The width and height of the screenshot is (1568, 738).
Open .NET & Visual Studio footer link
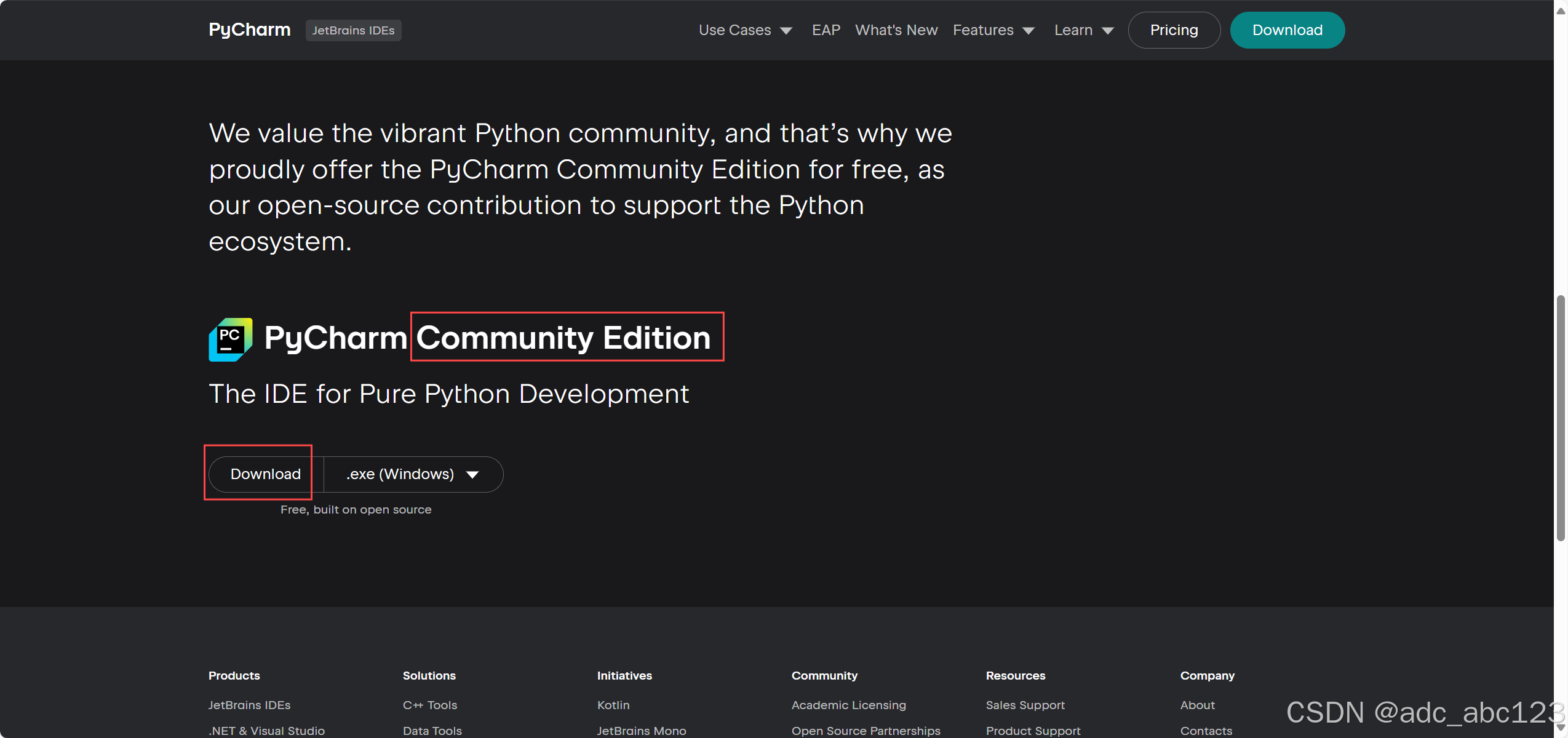click(x=266, y=731)
